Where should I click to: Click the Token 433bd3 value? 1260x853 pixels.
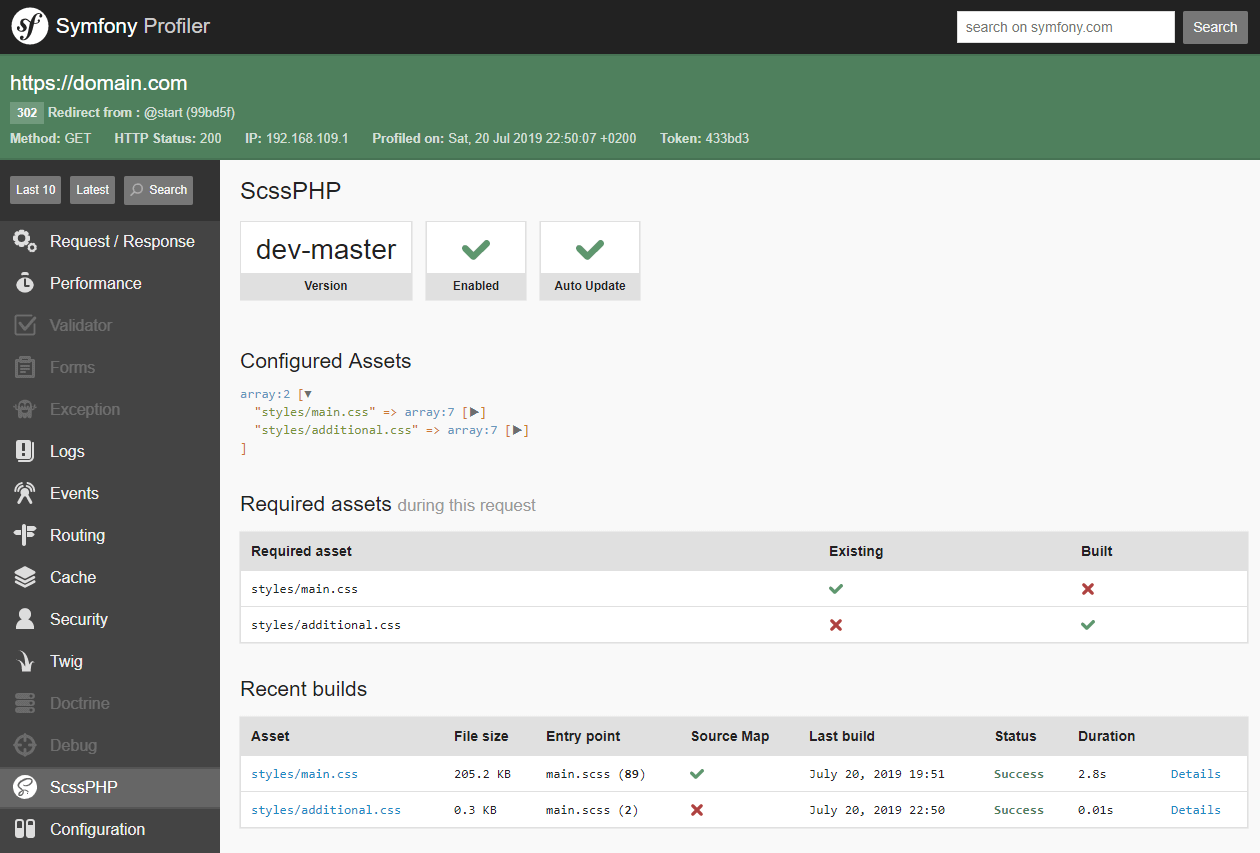tap(727, 138)
